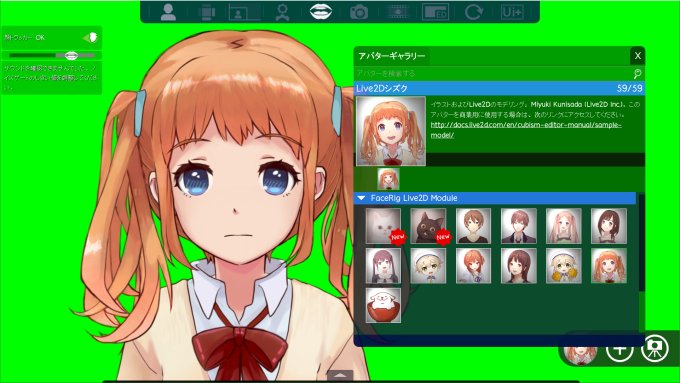Select the orange twin-tail Shizuku avatar thumbnail

coord(609,266)
